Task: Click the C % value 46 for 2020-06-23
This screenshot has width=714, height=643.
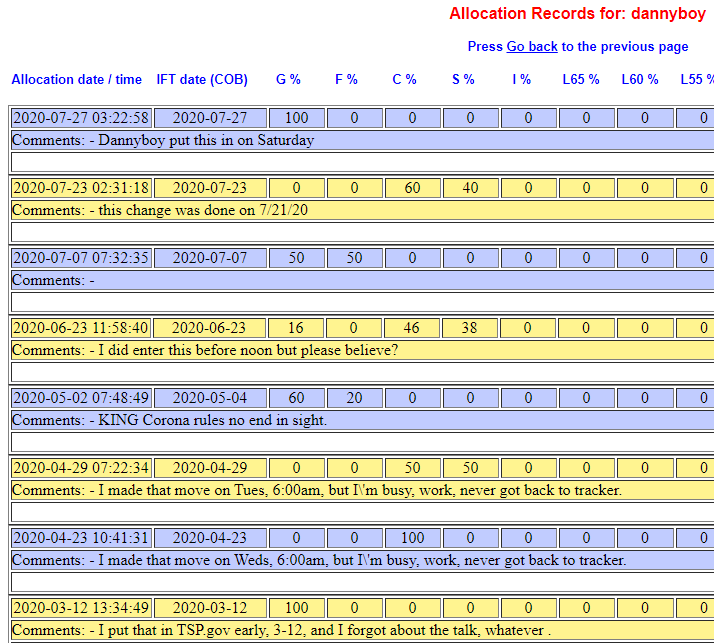Action: tap(412, 328)
